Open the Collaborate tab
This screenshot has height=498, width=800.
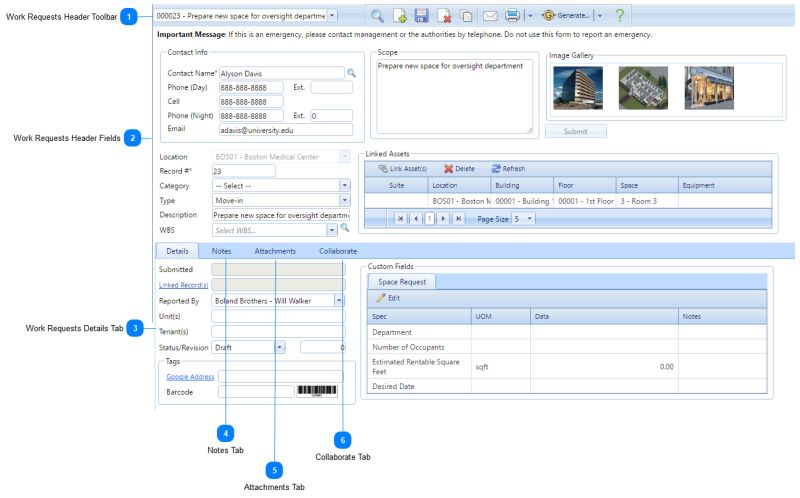(338, 251)
